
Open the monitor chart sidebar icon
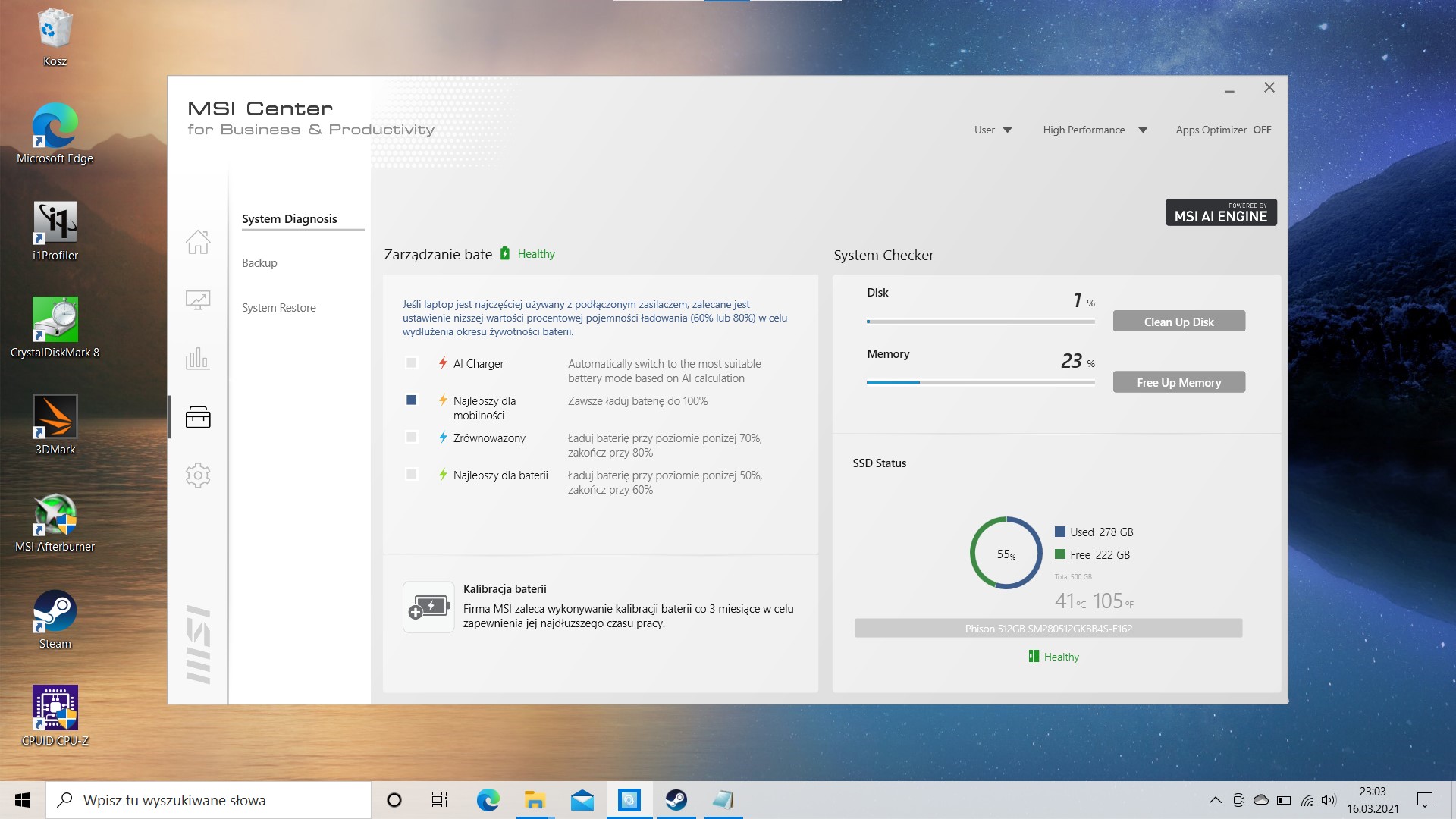[198, 300]
